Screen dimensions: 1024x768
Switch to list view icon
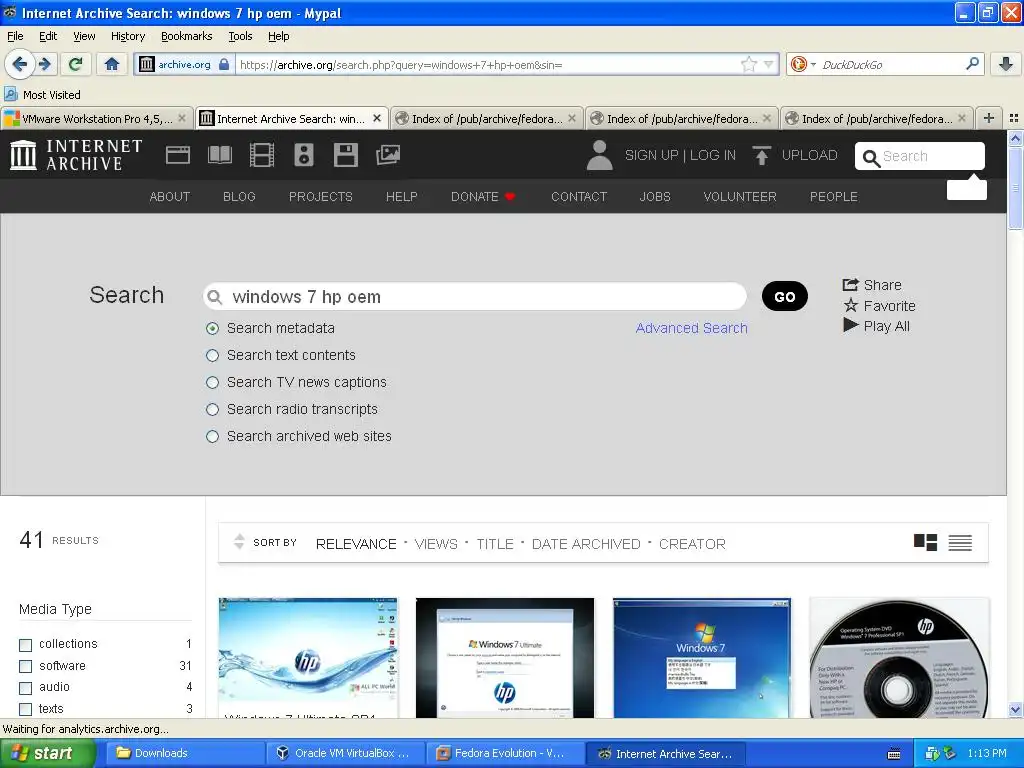(960, 543)
